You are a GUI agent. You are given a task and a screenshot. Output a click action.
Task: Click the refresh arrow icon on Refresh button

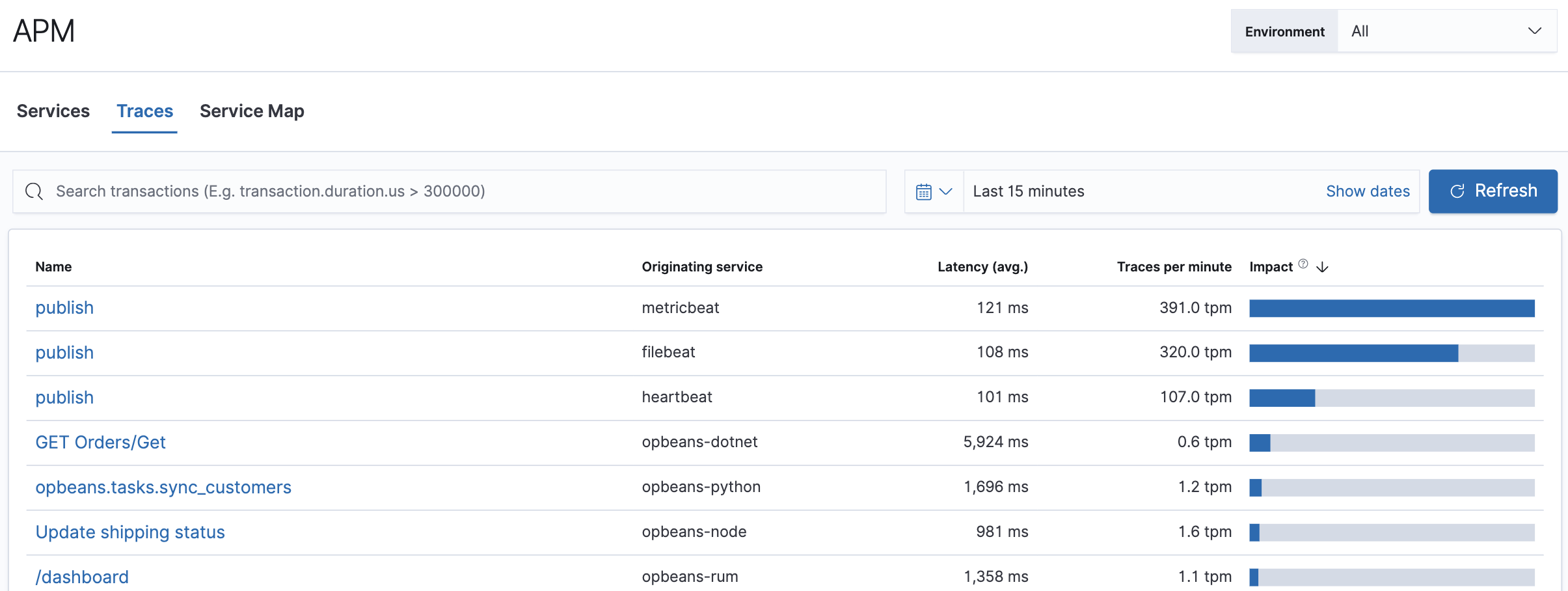pyautogui.click(x=1457, y=191)
